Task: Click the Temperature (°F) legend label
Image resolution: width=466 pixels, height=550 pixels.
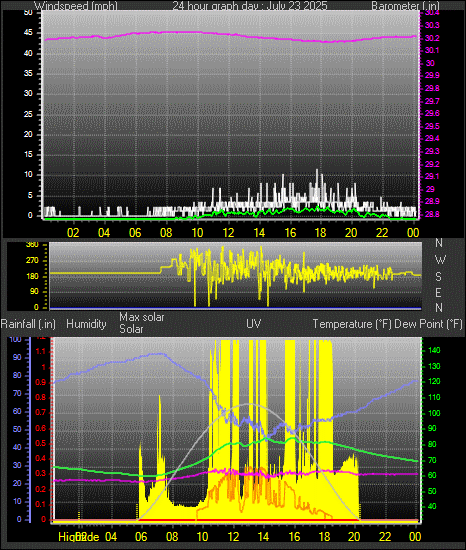Action: [352, 324]
